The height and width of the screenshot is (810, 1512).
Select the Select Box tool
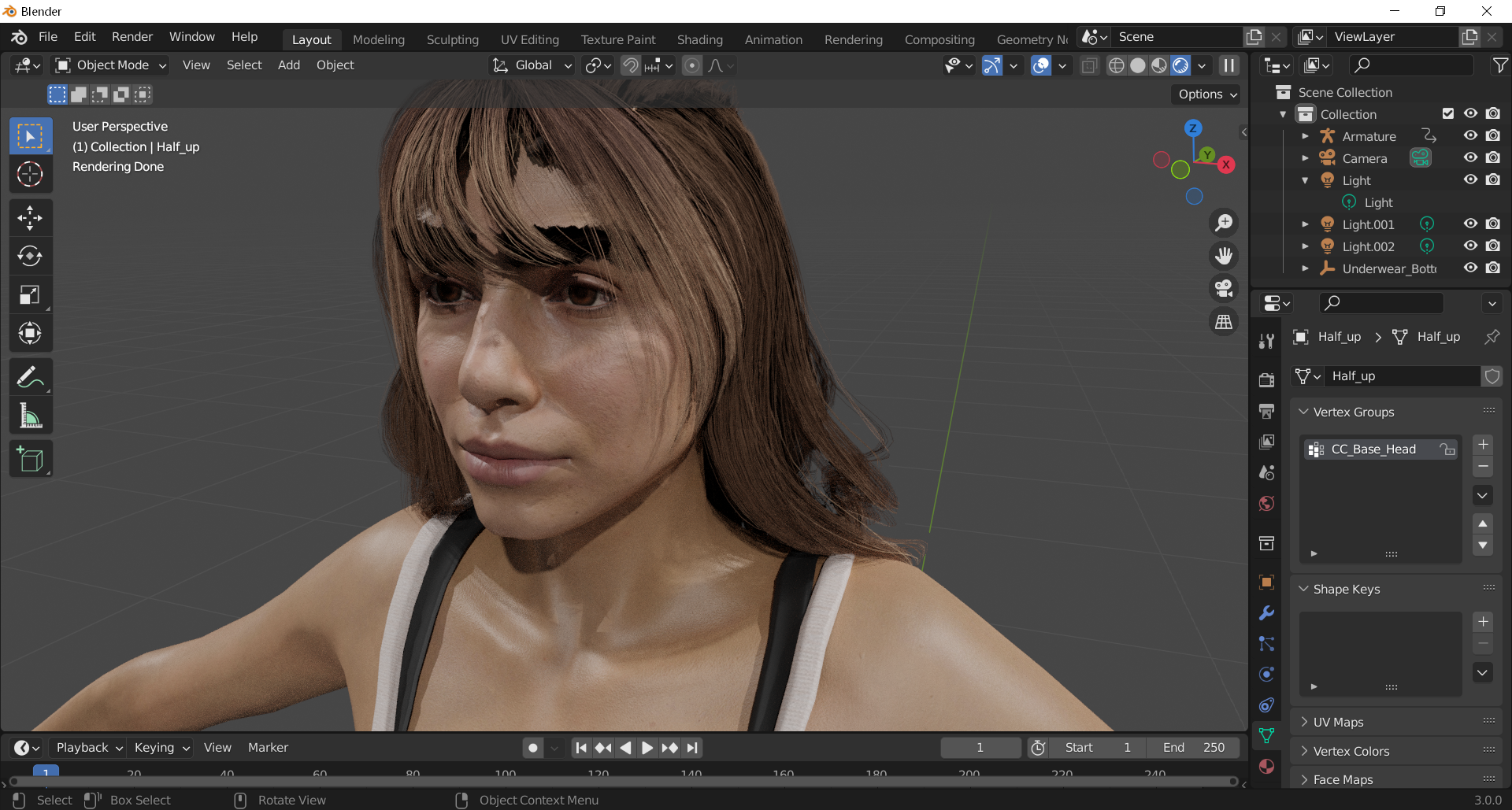(31, 136)
